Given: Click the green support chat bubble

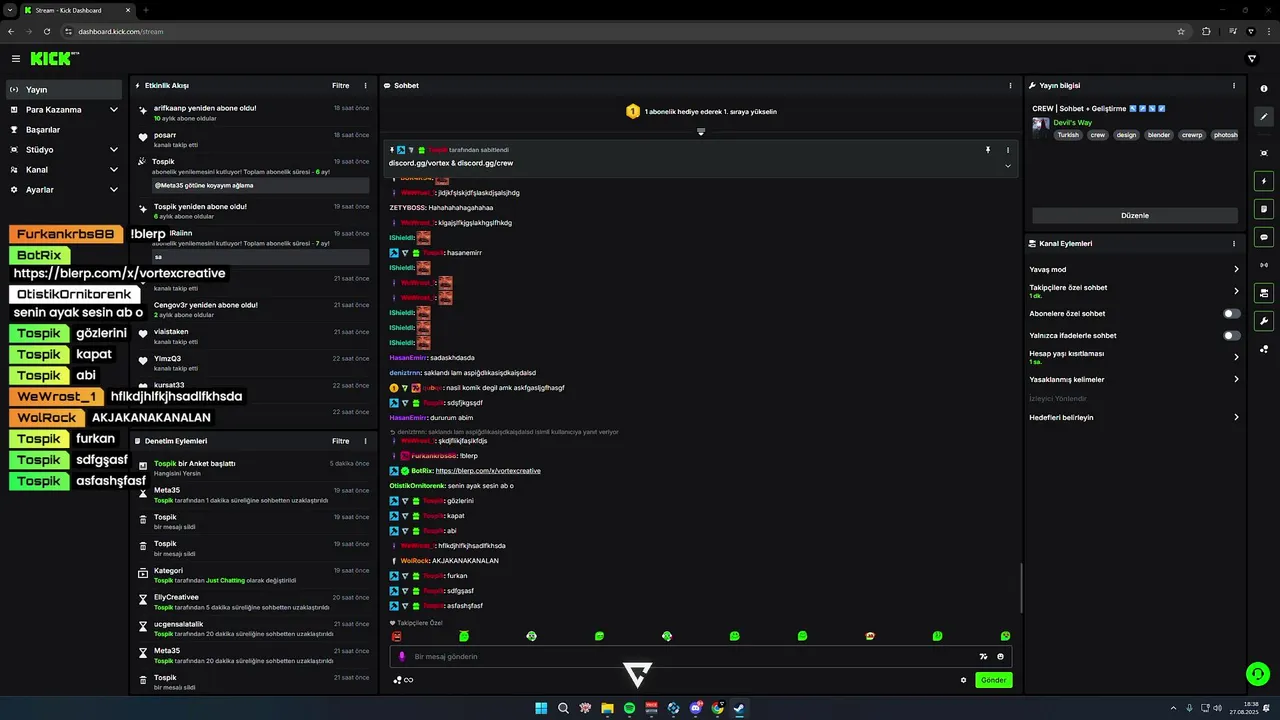Looking at the screenshot, I should (1257, 673).
